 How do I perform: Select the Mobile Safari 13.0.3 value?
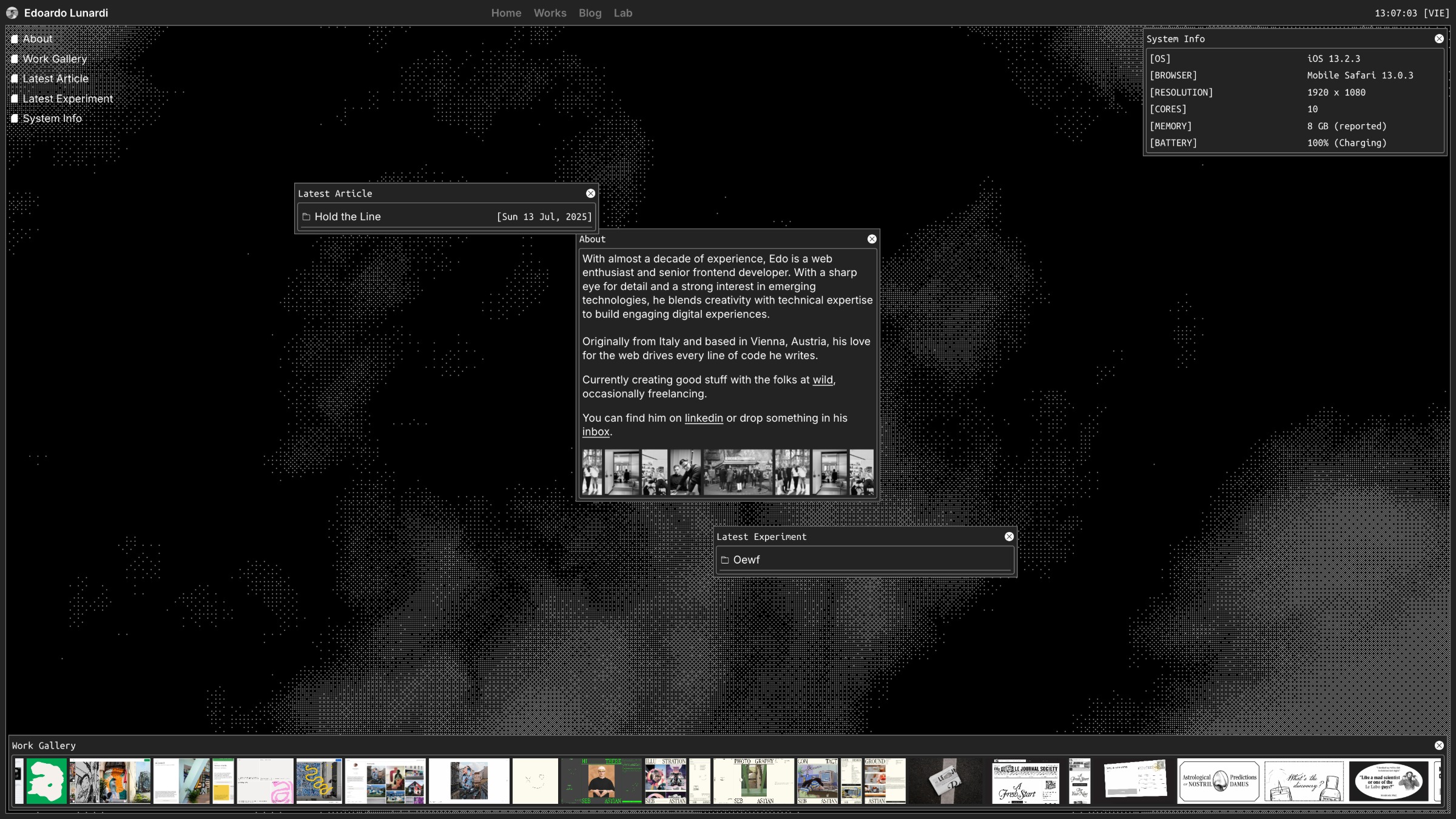[x=1360, y=75]
